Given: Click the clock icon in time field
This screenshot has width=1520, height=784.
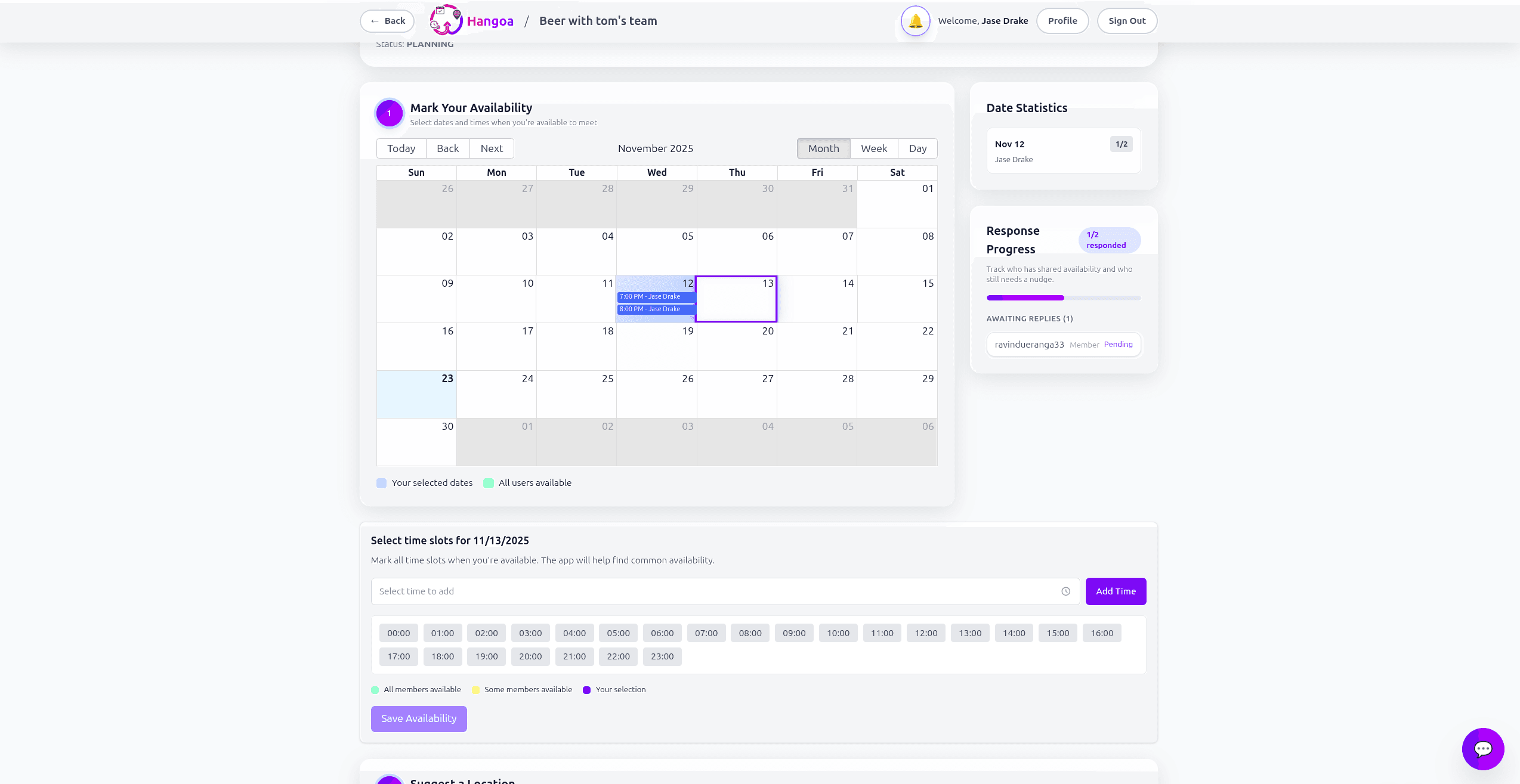Looking at the screenshot, I should point(1065,591).
